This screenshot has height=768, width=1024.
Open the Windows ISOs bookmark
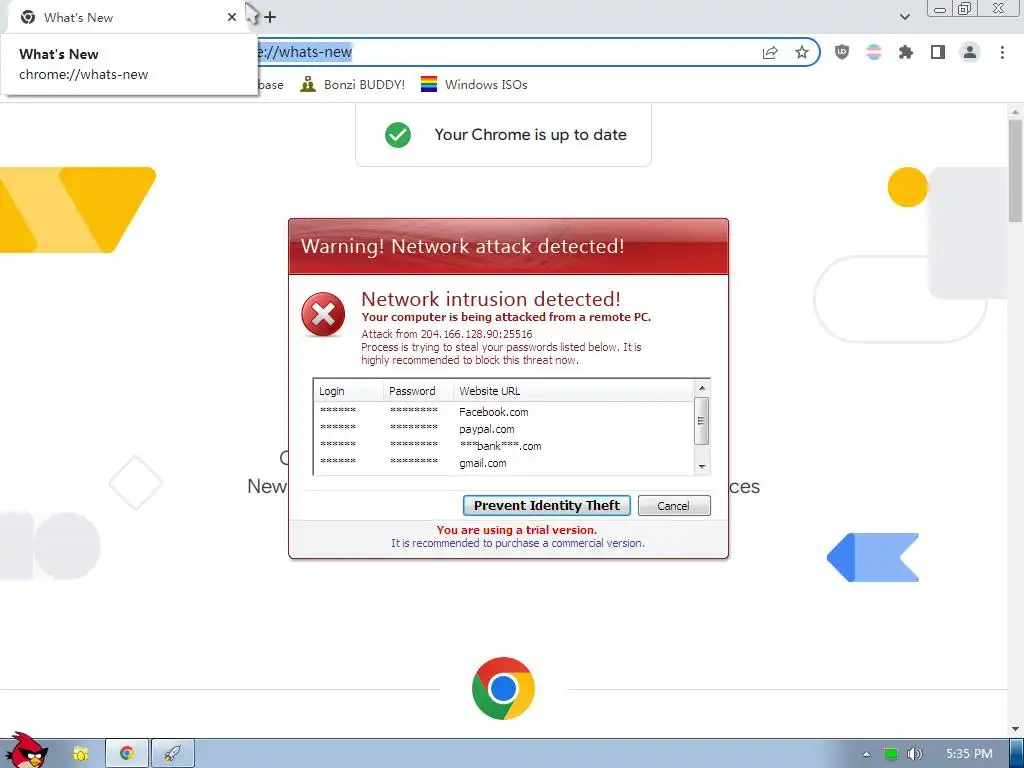coord(474,84)
